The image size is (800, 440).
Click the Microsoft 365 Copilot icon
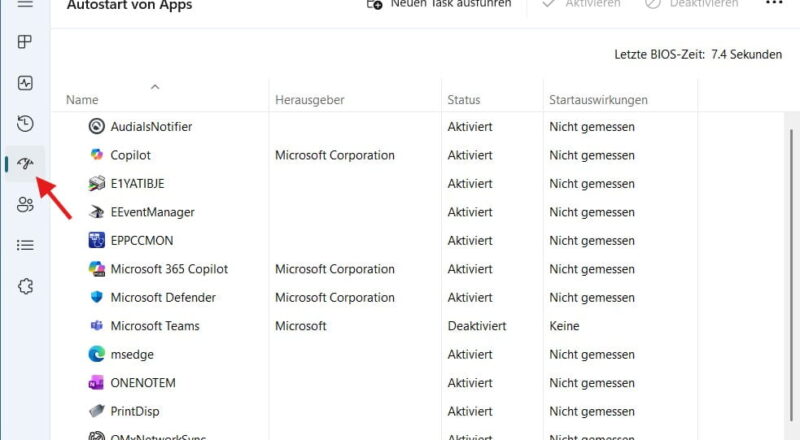(96, 268)
